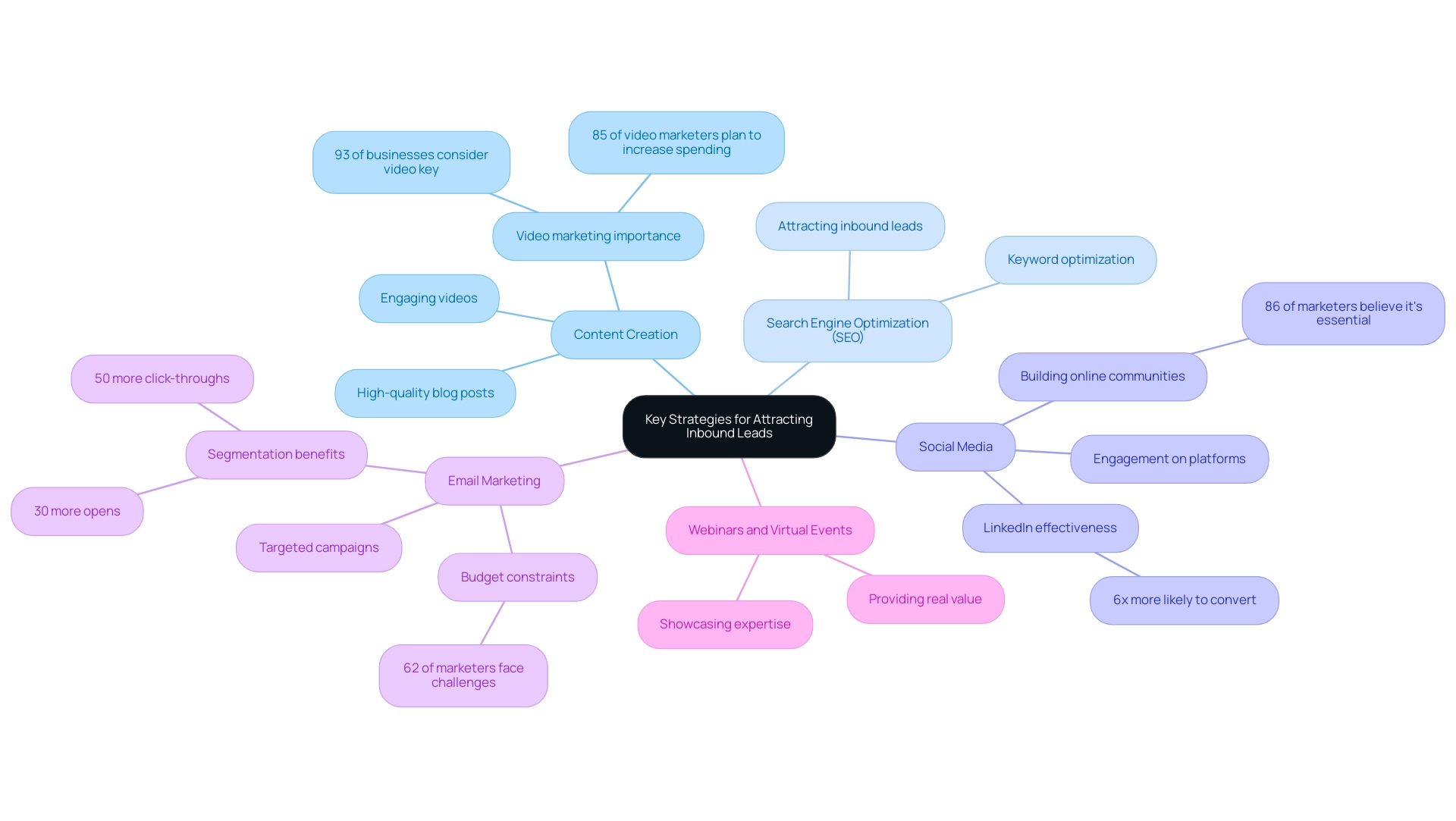Click the 'Video marketing importance' node
Image resolution: width=1456 pixels, height=821 pixels.
point(599,235)
